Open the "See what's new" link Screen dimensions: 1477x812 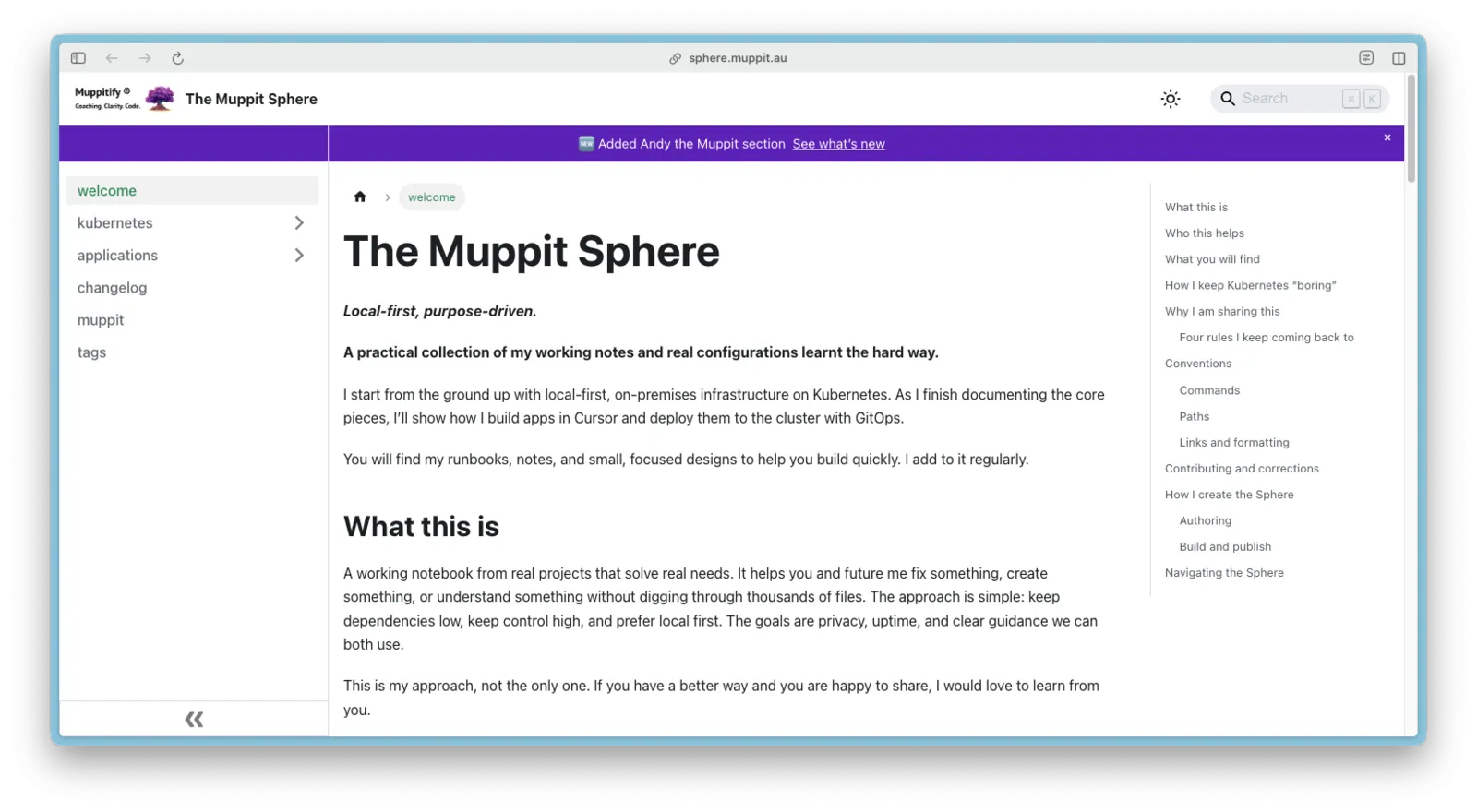pyautogui.click(x=838, y=144)
